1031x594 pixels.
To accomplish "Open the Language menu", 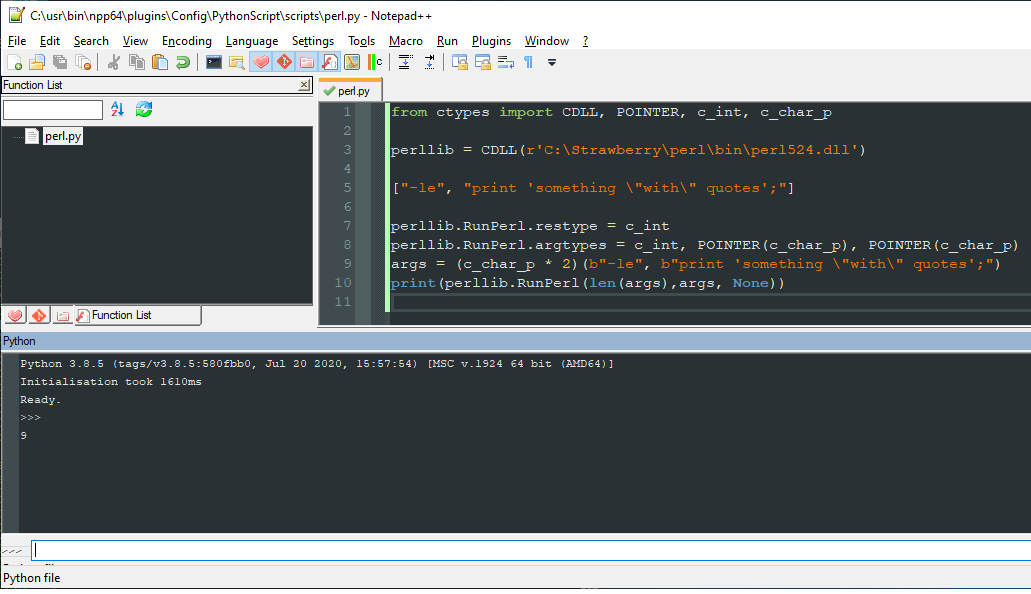I will 252,41.
